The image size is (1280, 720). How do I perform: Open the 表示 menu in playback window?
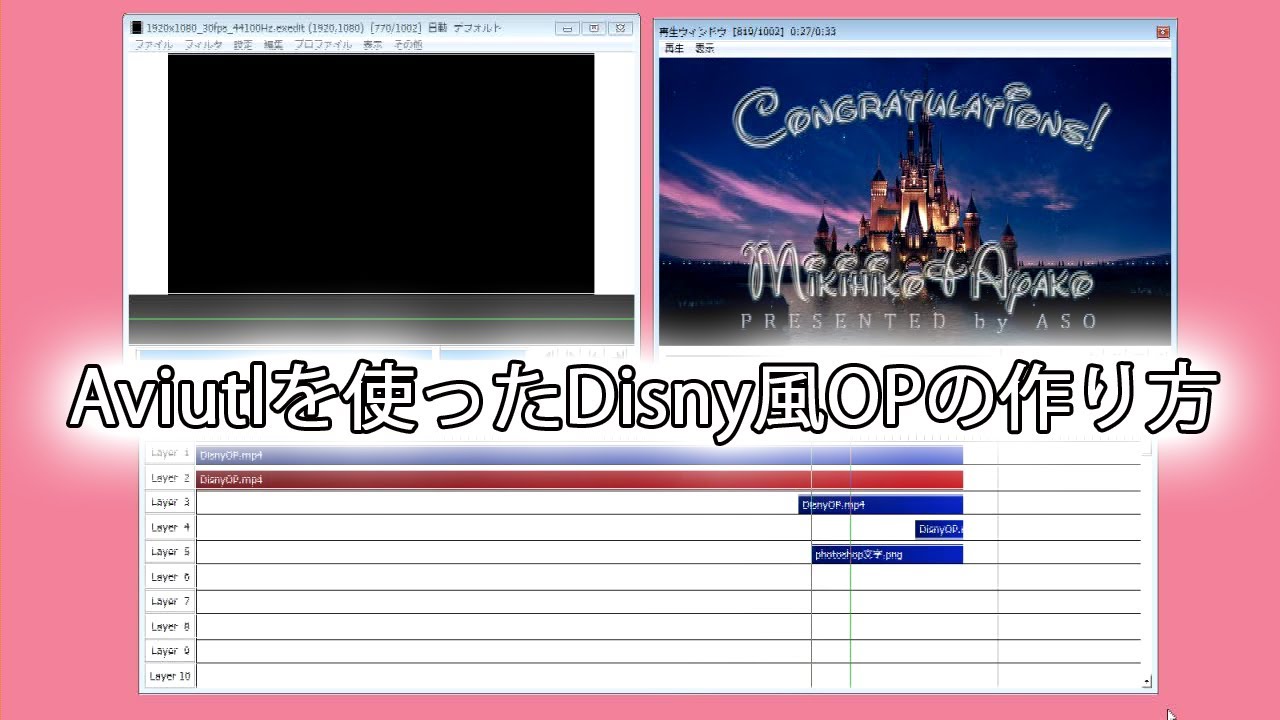pos(704,48)
